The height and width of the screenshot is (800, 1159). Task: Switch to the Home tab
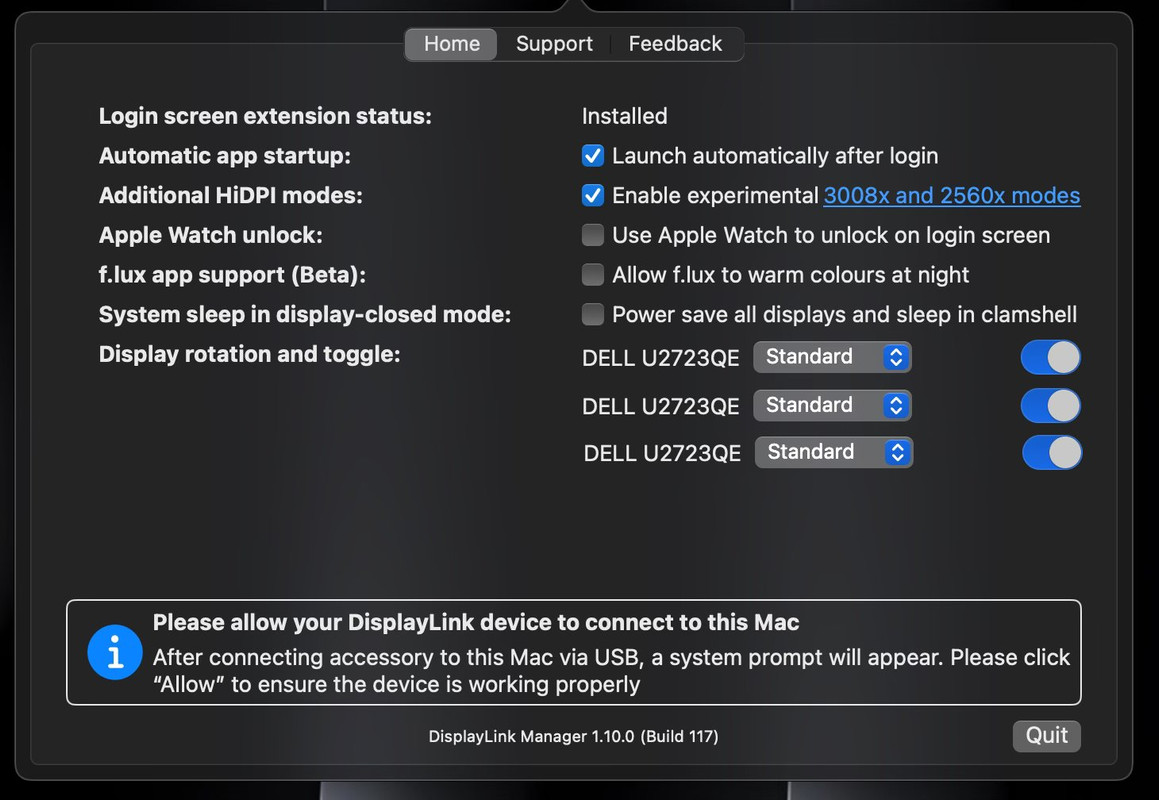(x=452, y=44)
